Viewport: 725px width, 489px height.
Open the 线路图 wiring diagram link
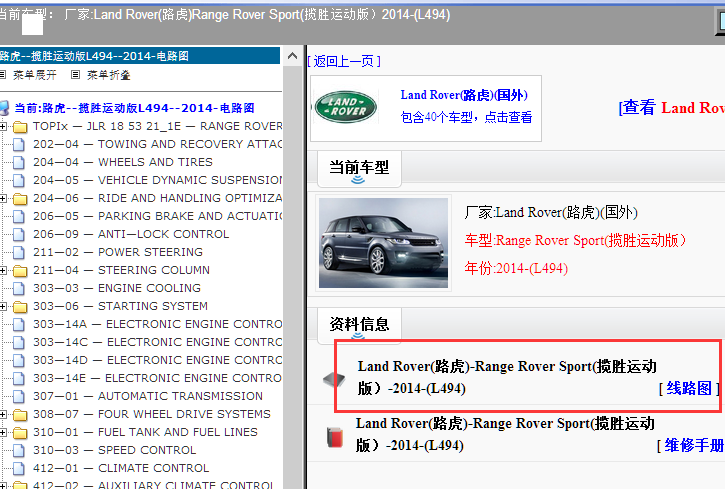(689, 388)
